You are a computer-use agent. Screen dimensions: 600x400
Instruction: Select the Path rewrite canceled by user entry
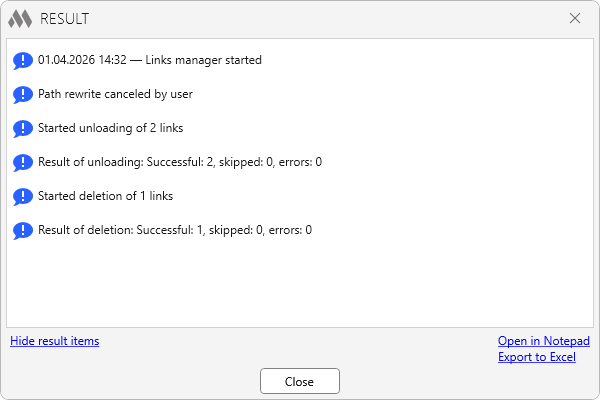click(x=115, y=94)
